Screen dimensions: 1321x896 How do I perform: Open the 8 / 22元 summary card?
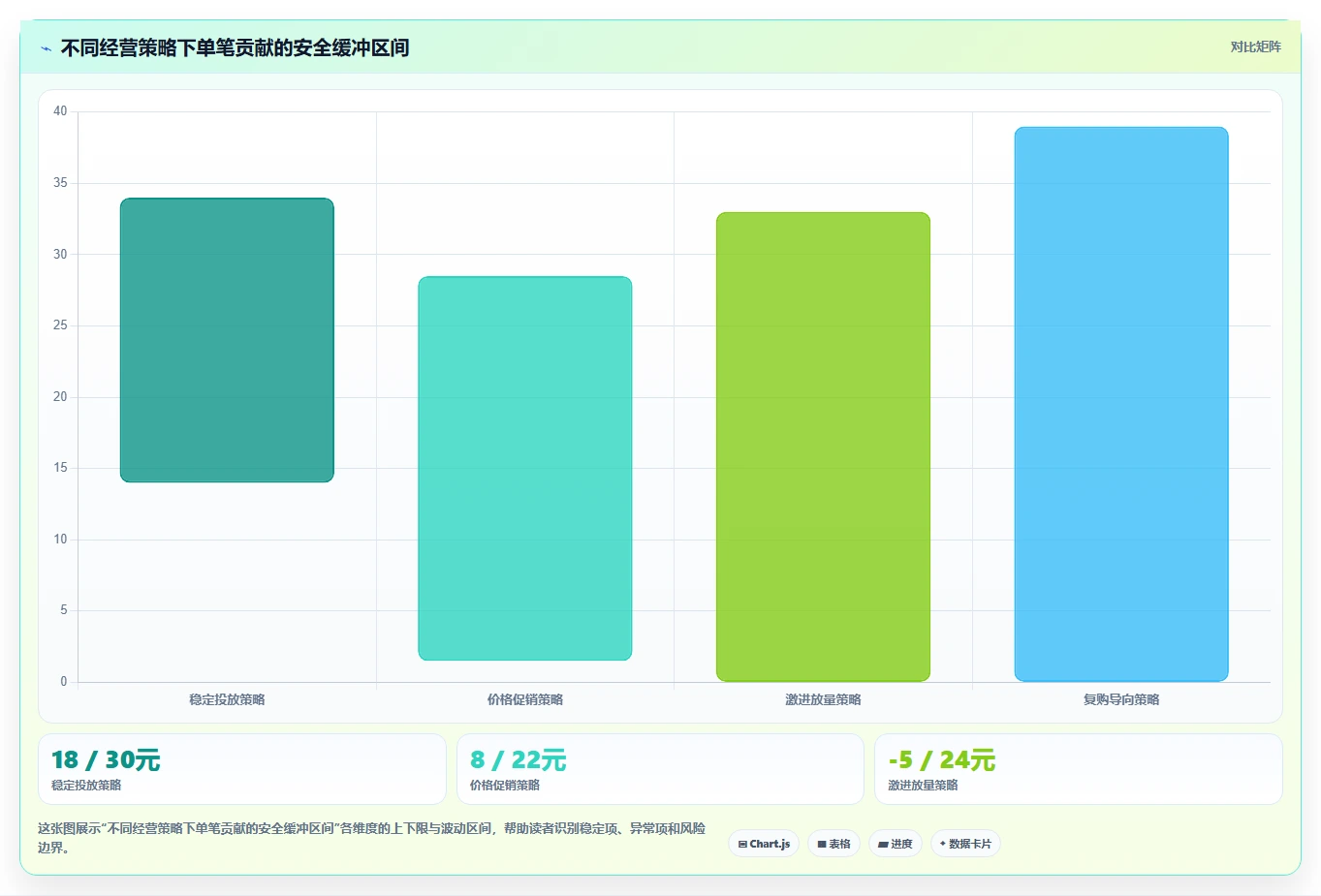(660, 769)
